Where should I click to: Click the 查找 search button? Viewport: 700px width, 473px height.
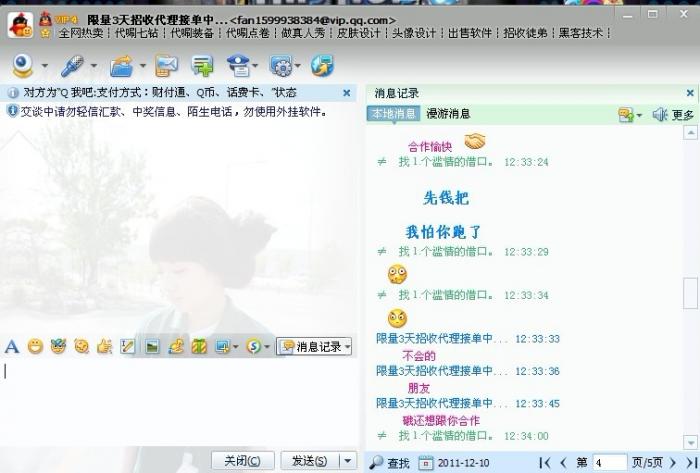390,463
